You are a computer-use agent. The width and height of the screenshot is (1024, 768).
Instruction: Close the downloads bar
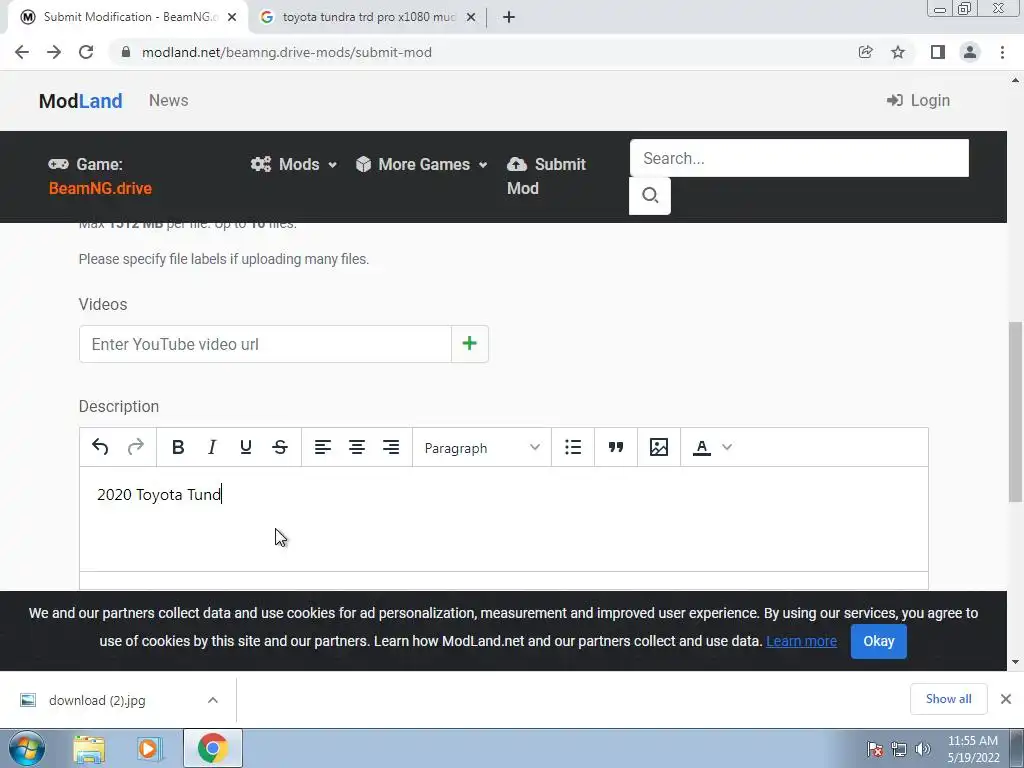click(1006, 699)
